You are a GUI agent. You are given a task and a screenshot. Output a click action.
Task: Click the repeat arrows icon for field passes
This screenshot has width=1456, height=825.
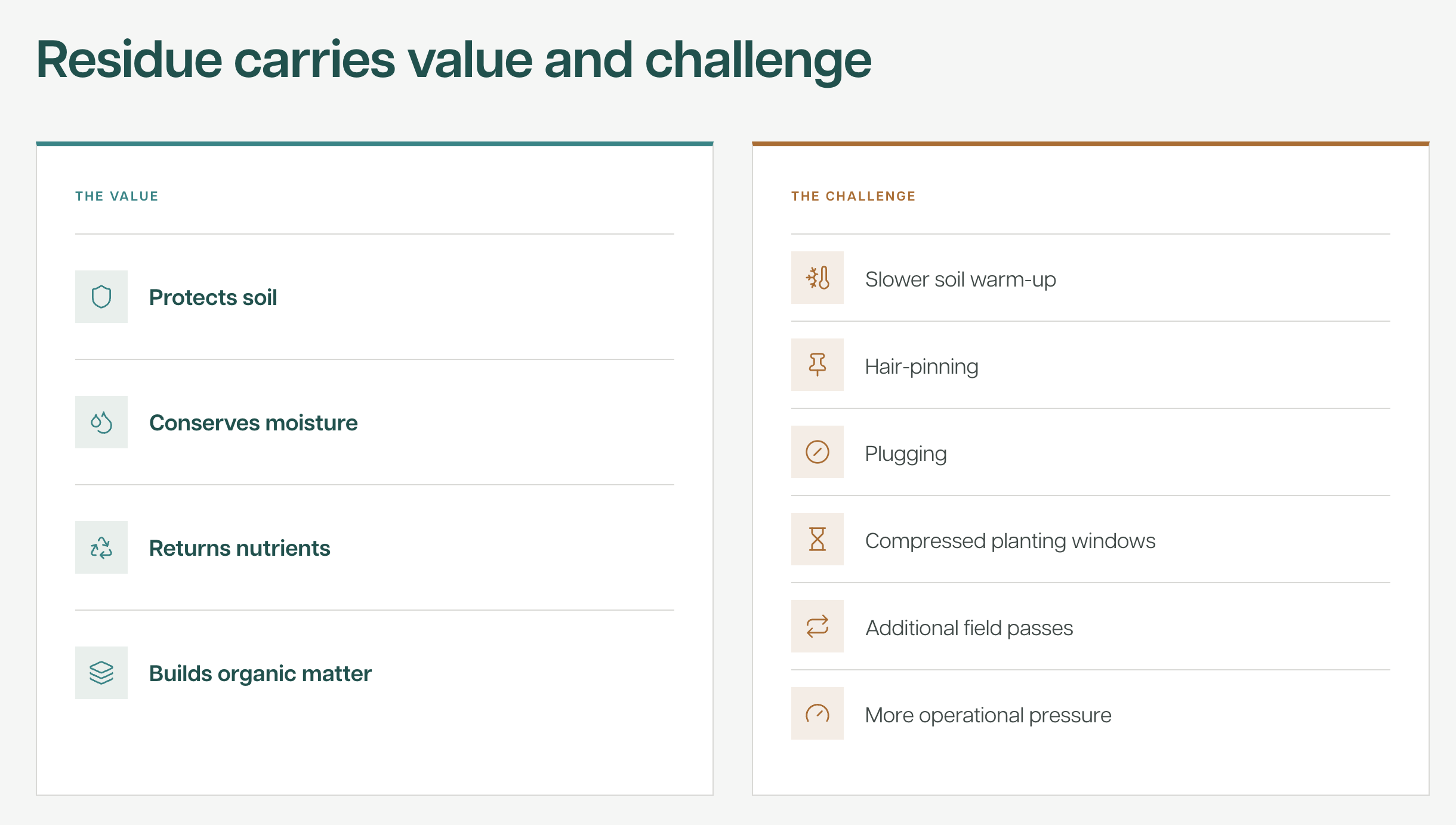pyautogui.click(x=818, y=626)
